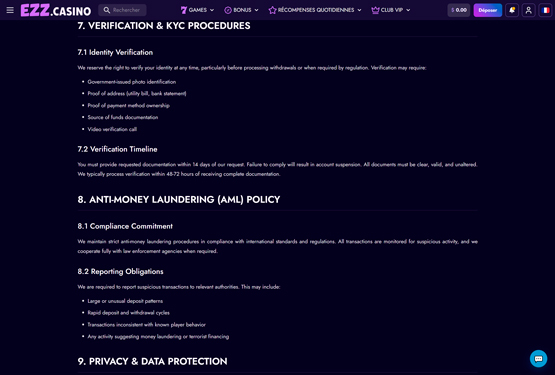Click text Government-issued photo identification

132,82
